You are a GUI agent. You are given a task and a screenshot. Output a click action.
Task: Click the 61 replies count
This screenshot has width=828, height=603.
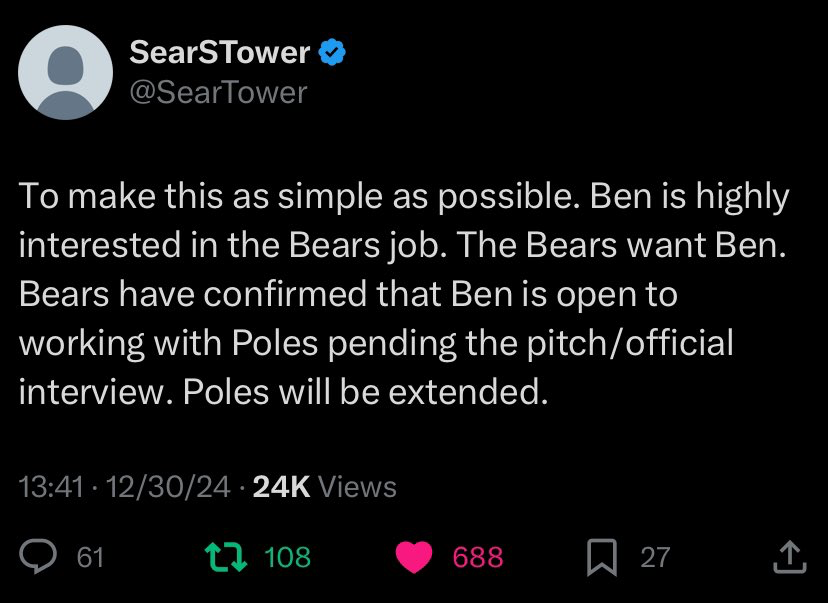[90, 557]
